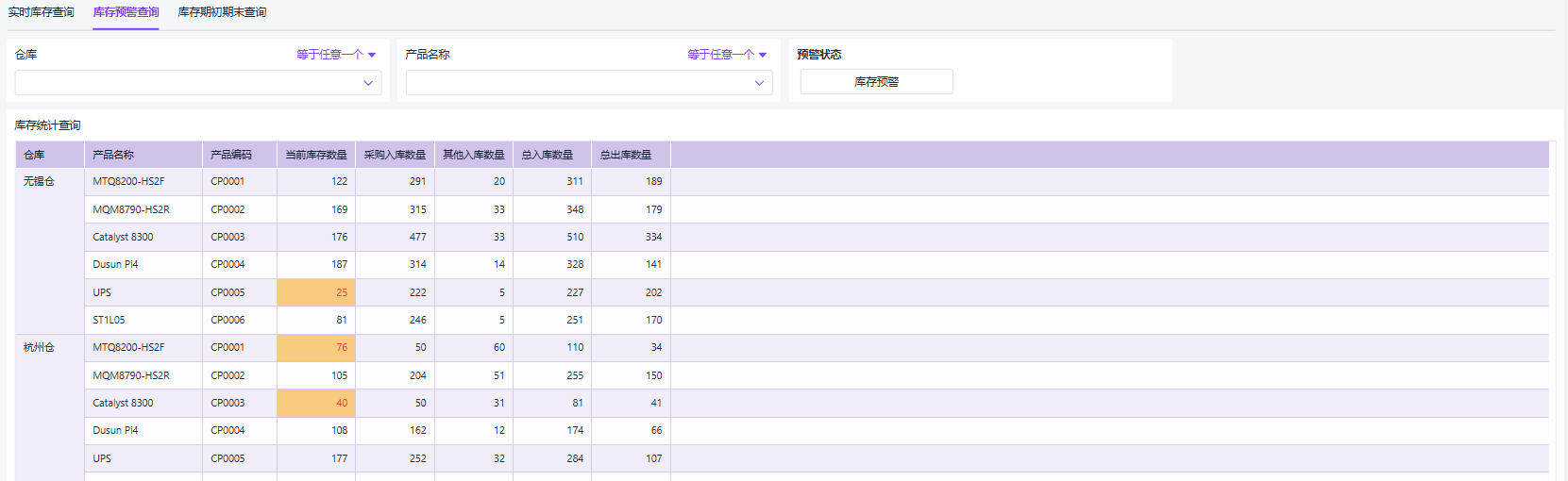This screenshot has height=481, width=1568.
Task: Click the 总出库数量 column header
Action: coord(631,155)
